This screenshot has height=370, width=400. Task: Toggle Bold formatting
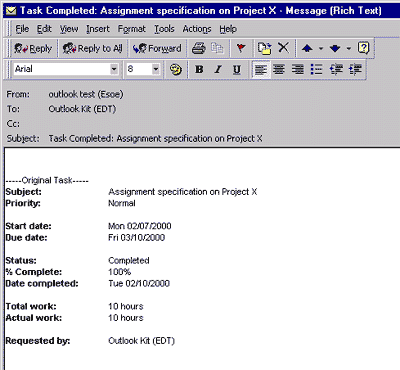coord(199,69)
